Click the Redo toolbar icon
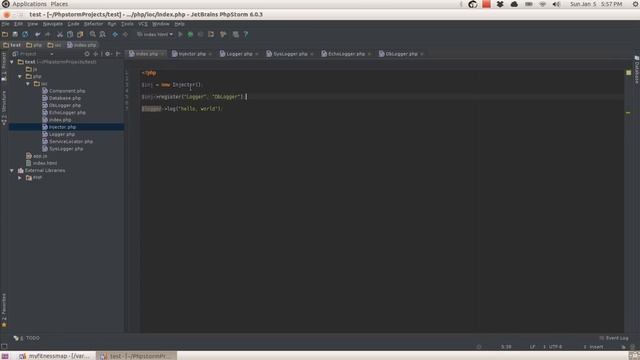Screen dimensions: 640x360 pos(48,35)
